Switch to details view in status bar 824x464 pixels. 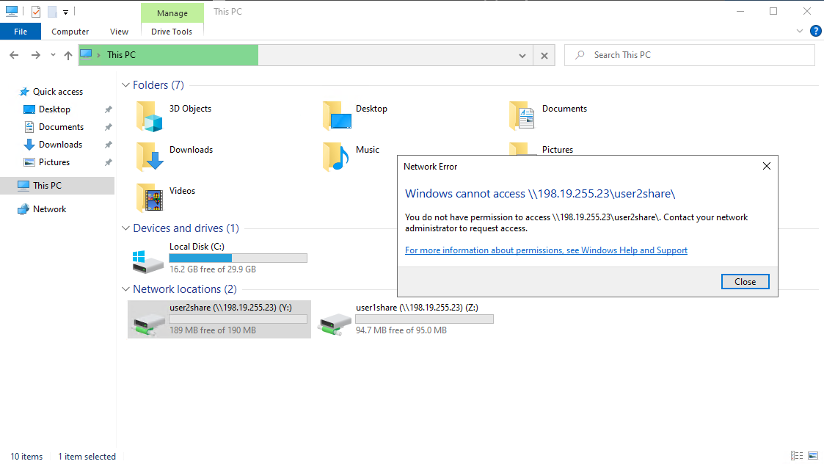click(797, 456)
